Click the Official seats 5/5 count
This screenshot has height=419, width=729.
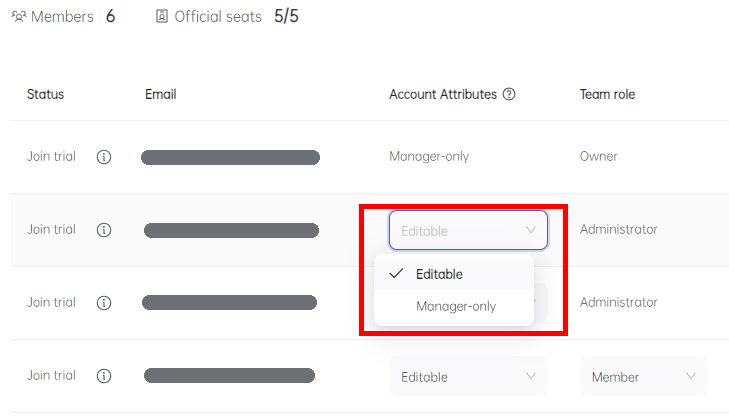286,16
